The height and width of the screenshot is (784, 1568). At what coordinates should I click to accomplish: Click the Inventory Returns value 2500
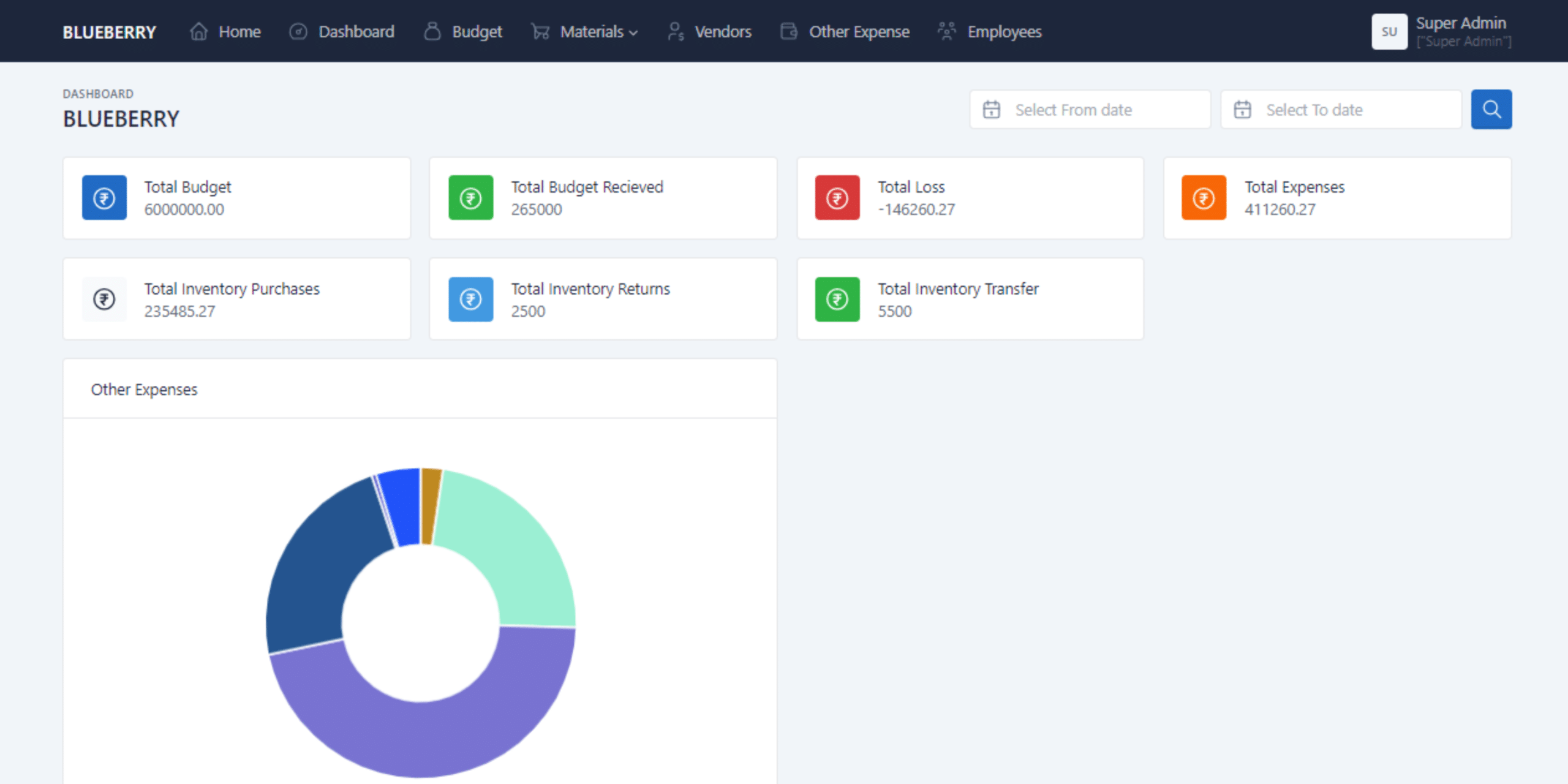(x=528, y=311)
